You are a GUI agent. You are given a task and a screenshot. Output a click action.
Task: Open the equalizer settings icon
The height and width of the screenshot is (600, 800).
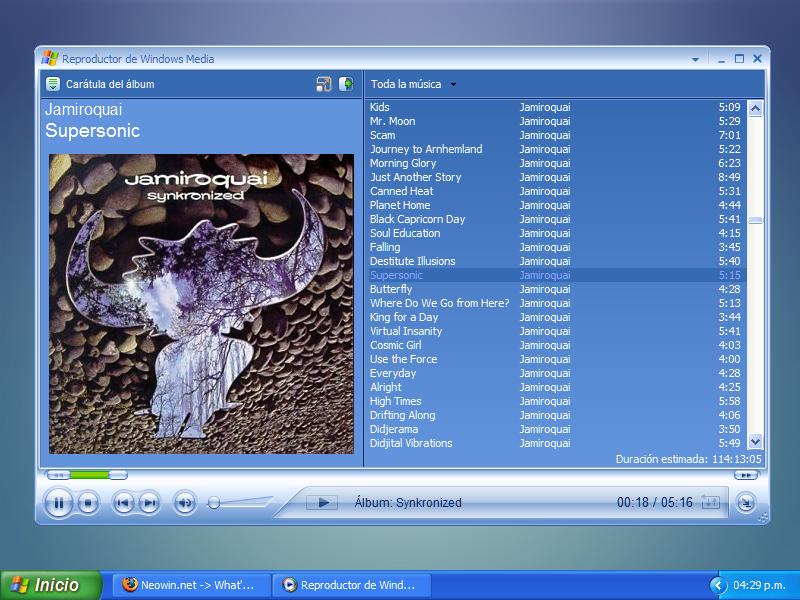point(710,503)
